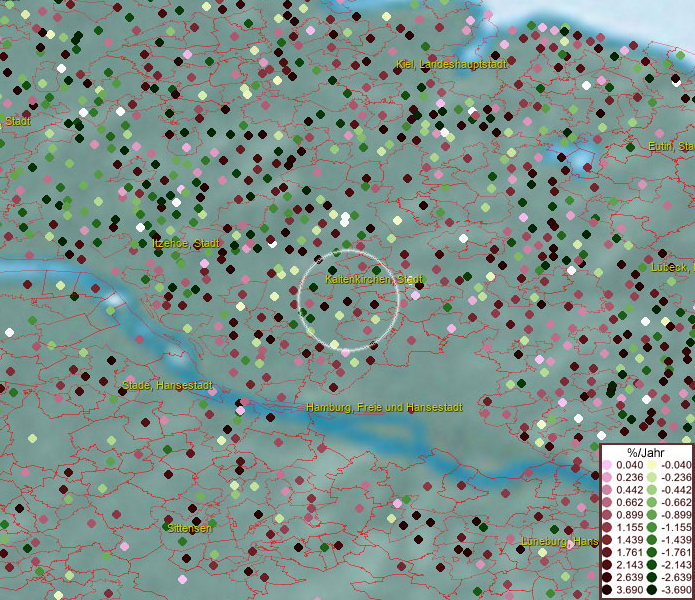The width and height of the screenshot is (695, 600).
Task: Click the legend value 2.639
Action: [x=630, y=577]
